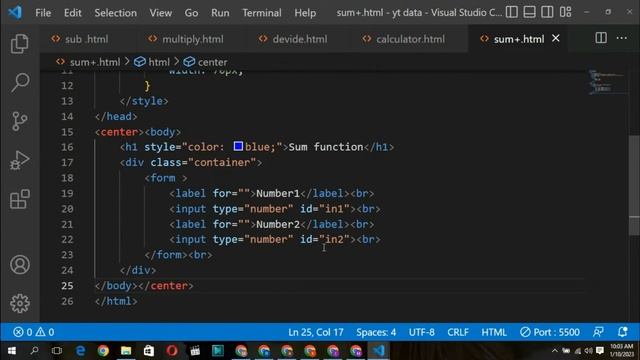Open the Go menu
The image size is (640, 360).
[191, 13]
